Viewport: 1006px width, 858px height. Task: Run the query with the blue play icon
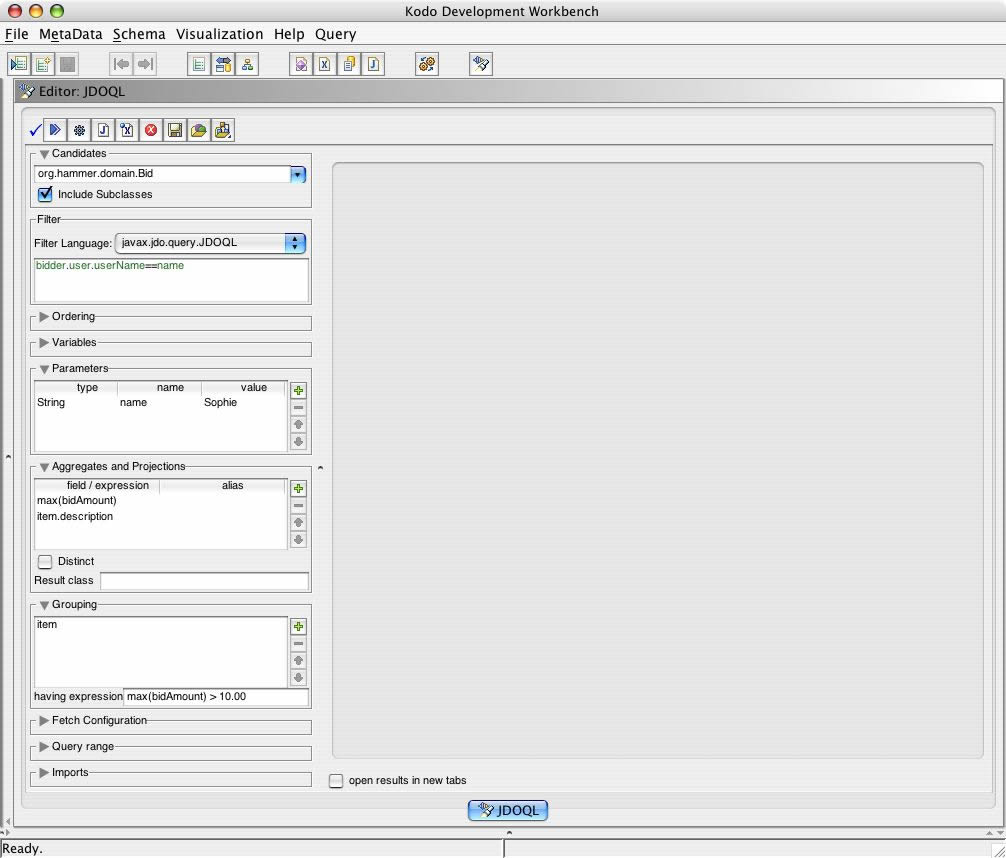click(56, 130)
